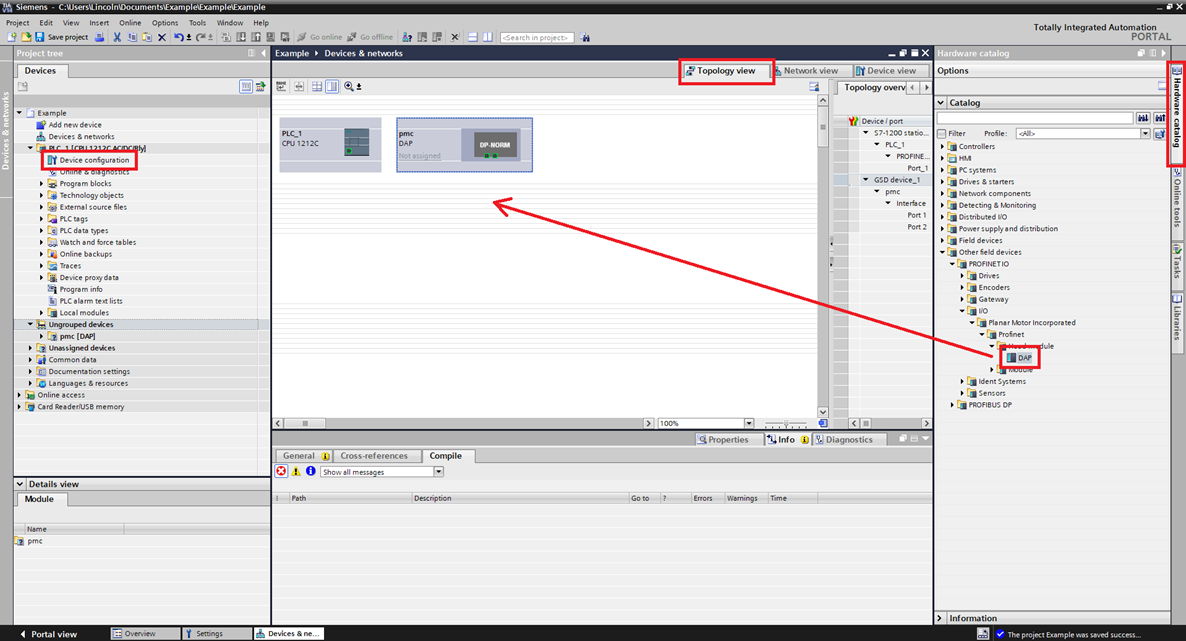The height and width of the screenshot is (641, 1186).
Task: Click the zoom slider below the canvas
Action: [x=787, y=424]
